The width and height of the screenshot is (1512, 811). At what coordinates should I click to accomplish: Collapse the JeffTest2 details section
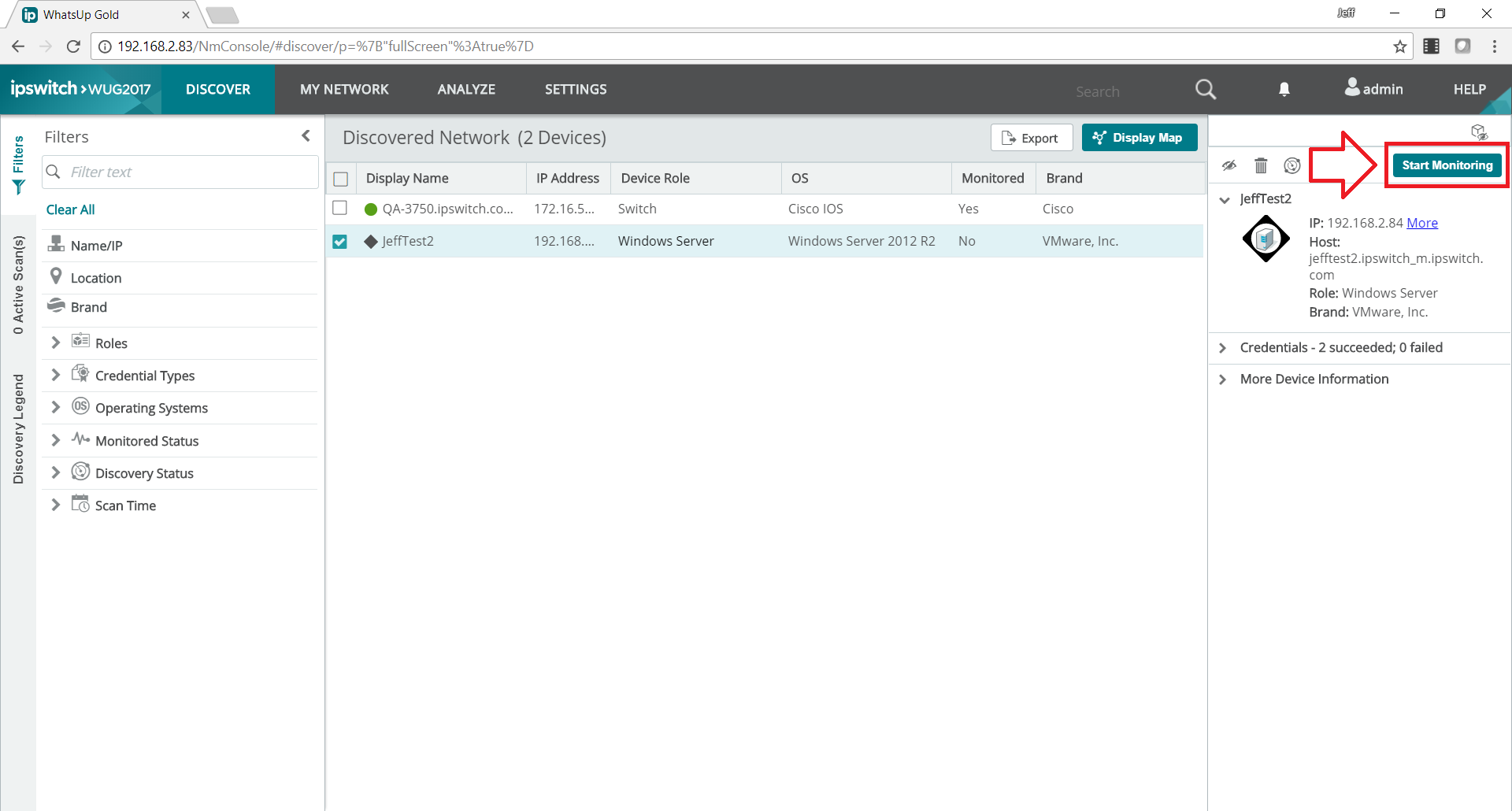tap(1225, 199)
